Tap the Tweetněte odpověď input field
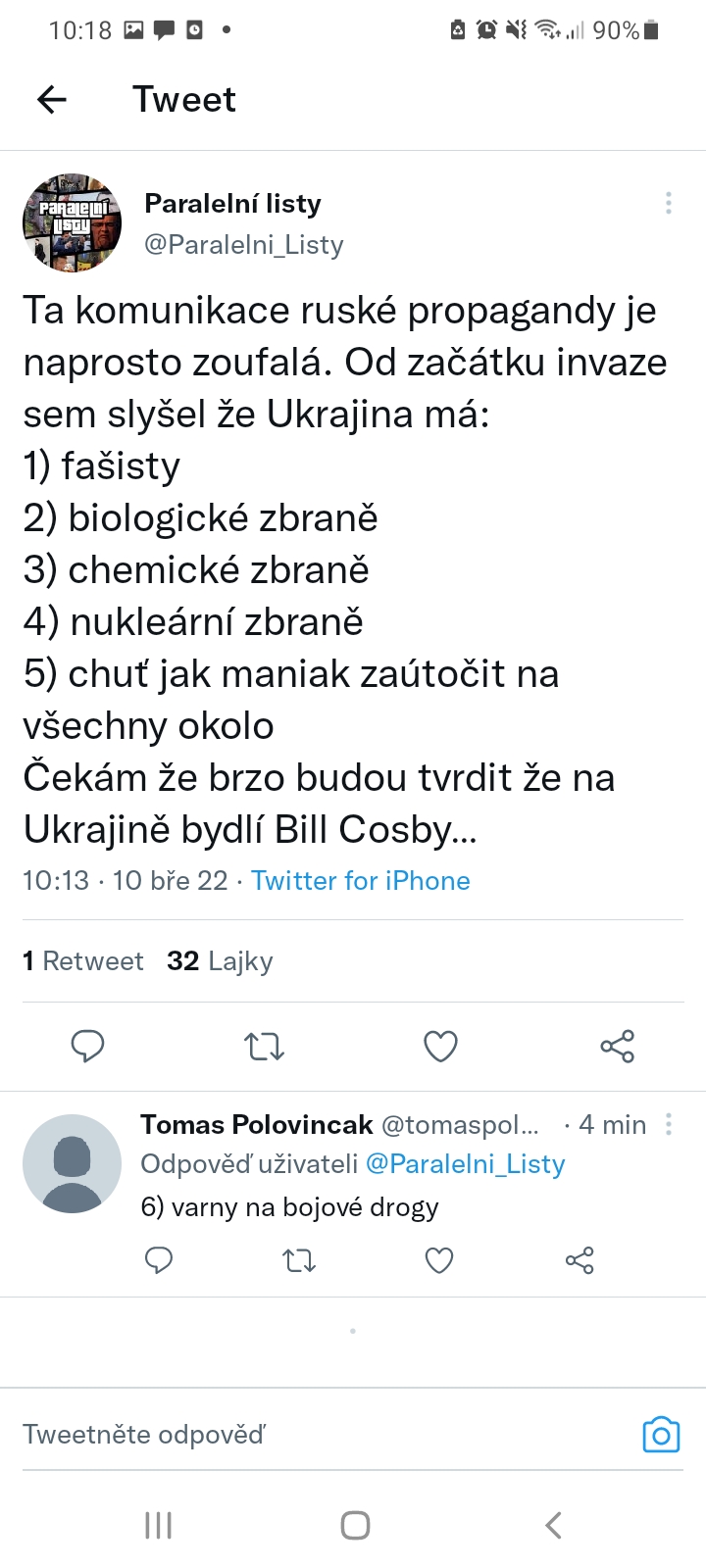 (x=294, y=1435)
